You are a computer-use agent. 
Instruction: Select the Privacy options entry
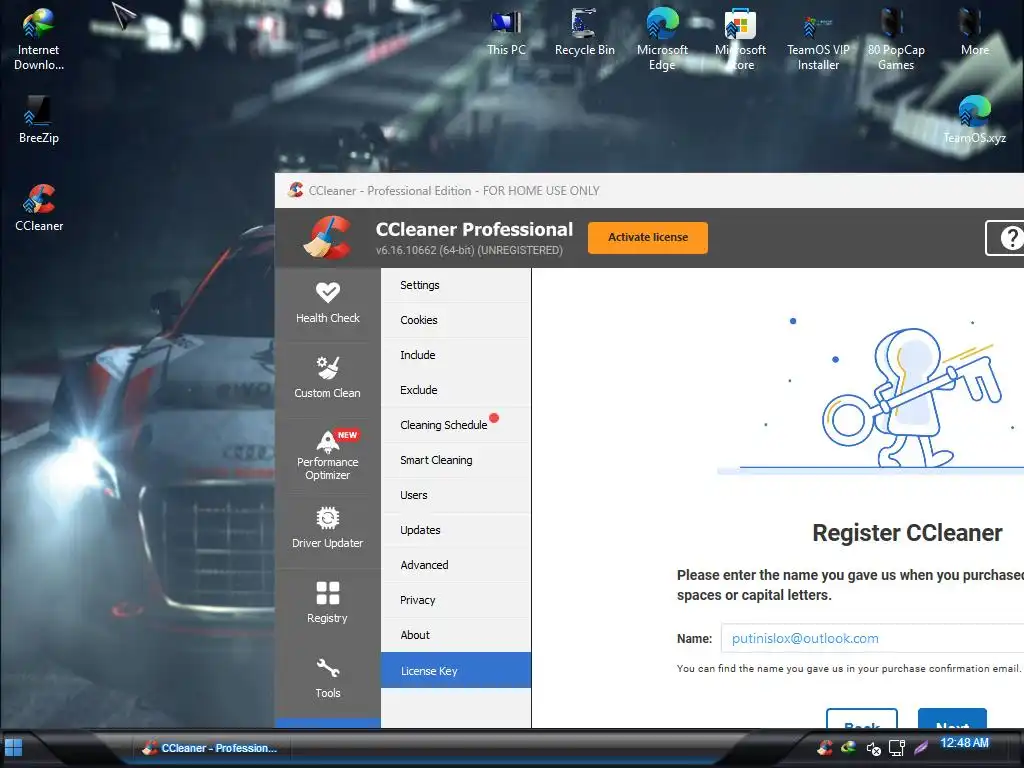point(456,600)
